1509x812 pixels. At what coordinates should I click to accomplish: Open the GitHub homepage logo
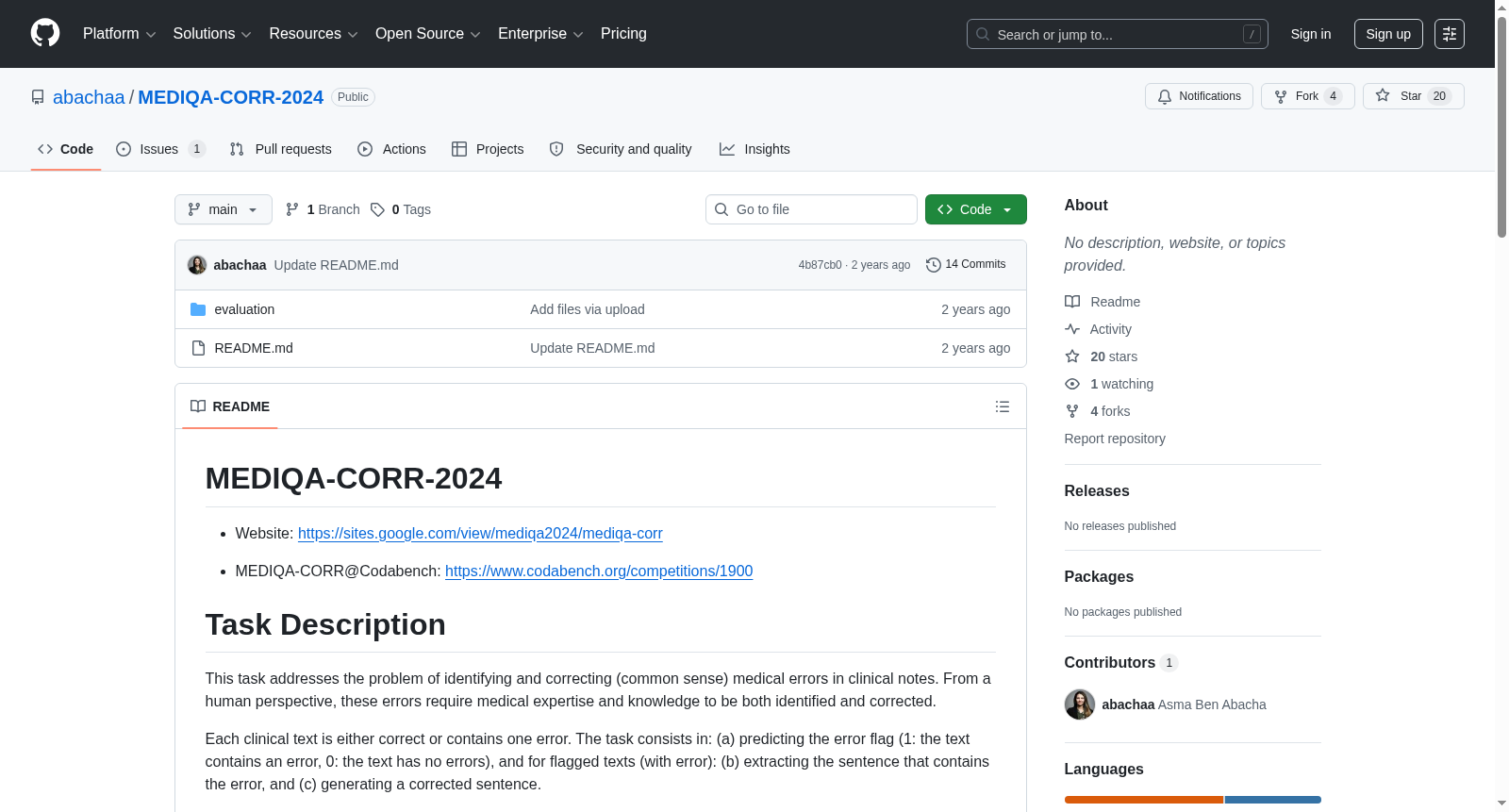pyautogui.click(x=45, y=33)
